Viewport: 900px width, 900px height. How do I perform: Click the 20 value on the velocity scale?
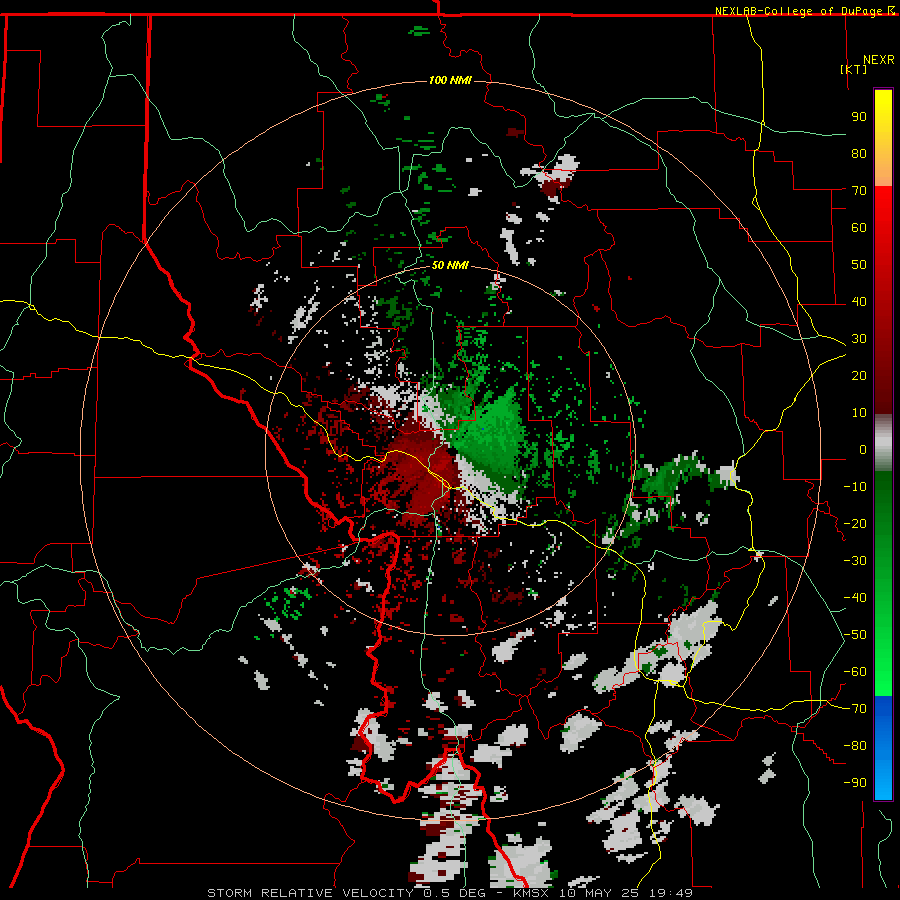(859, 376)
